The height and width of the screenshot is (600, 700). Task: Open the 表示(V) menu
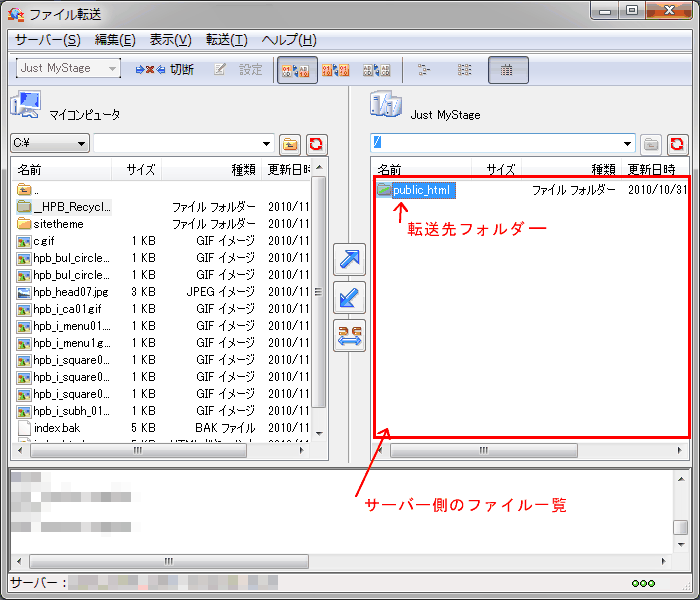171,40
